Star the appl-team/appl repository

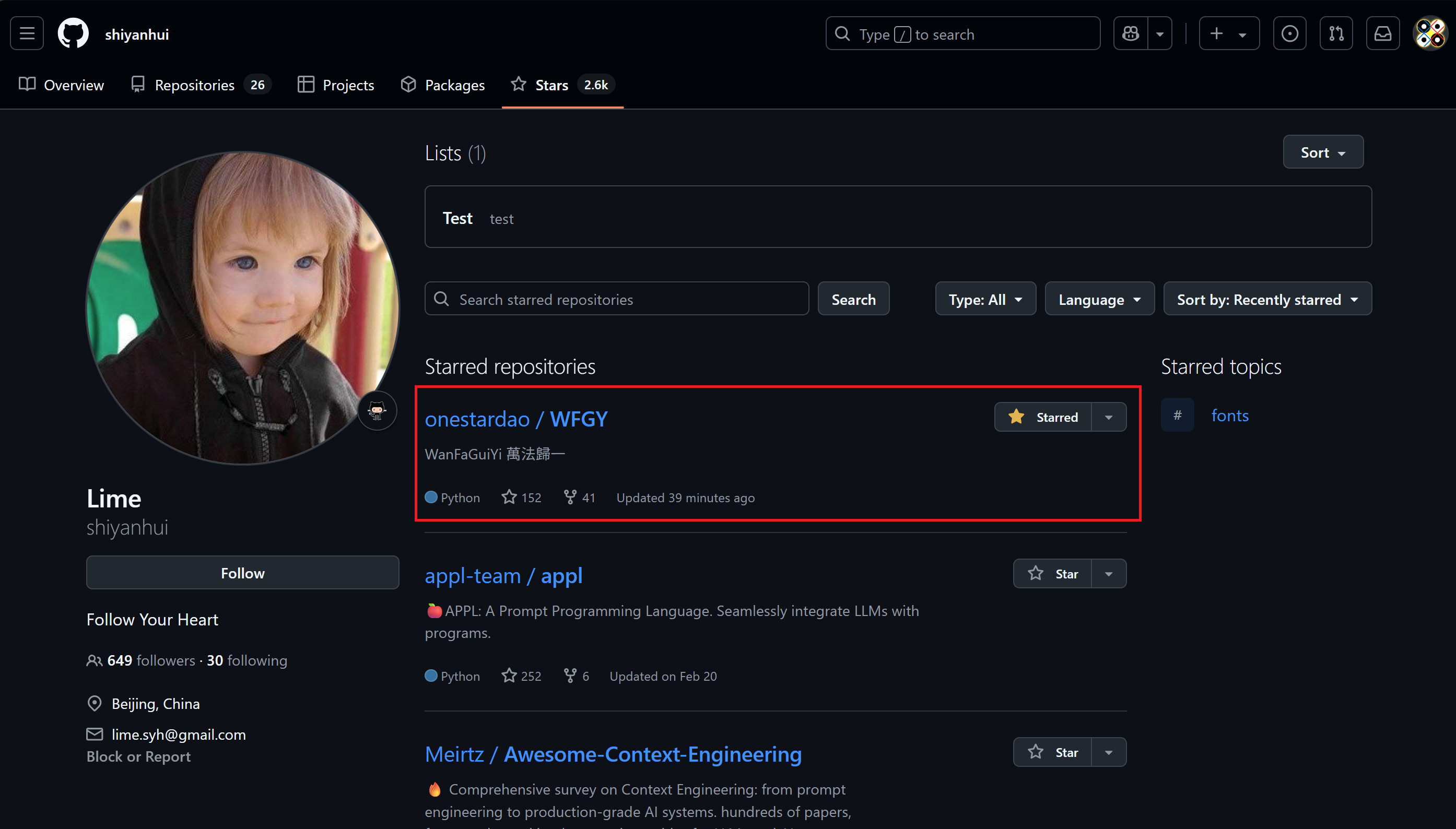click(1053, 573)
